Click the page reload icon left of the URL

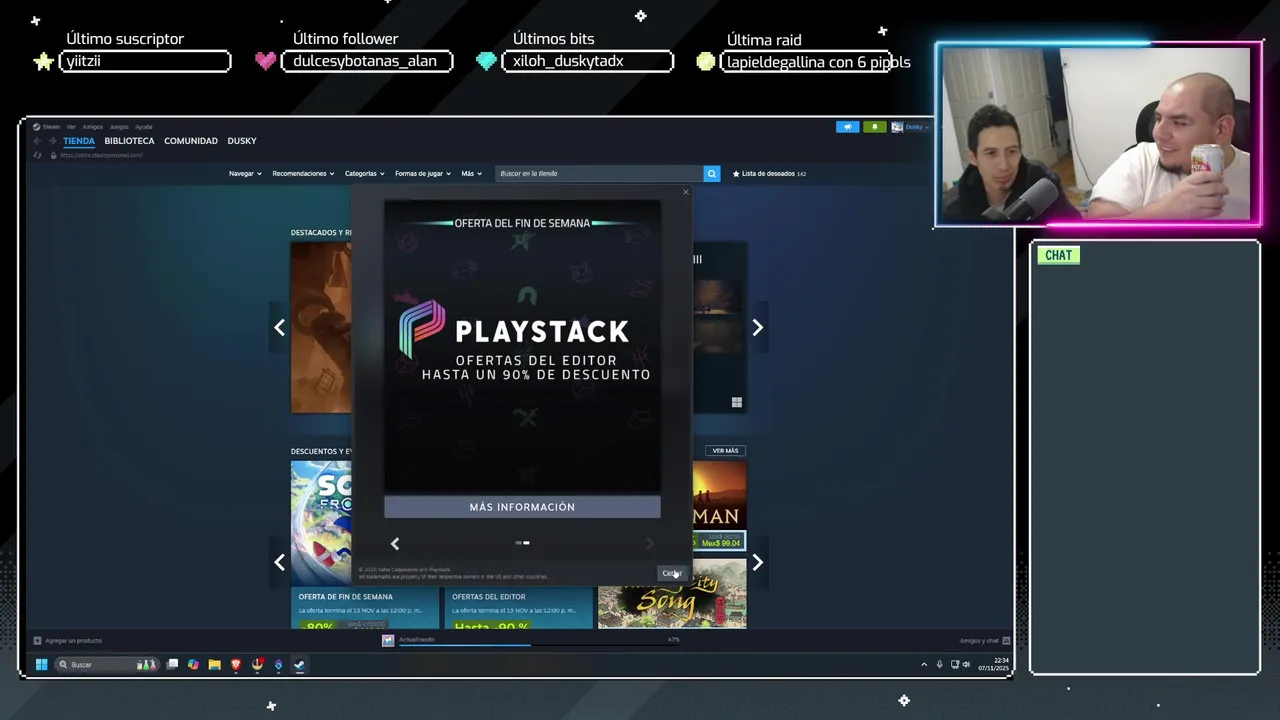37,155
